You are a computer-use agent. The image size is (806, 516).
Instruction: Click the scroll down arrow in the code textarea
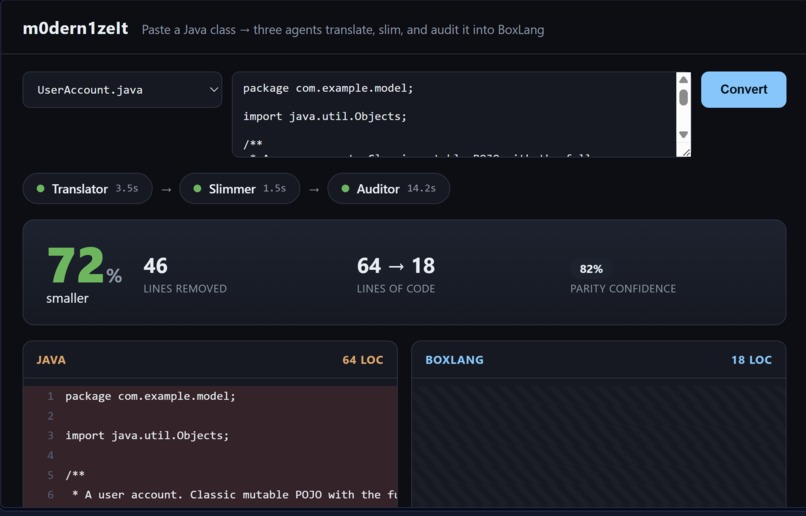pyautogui.click(x=683, y=135)
